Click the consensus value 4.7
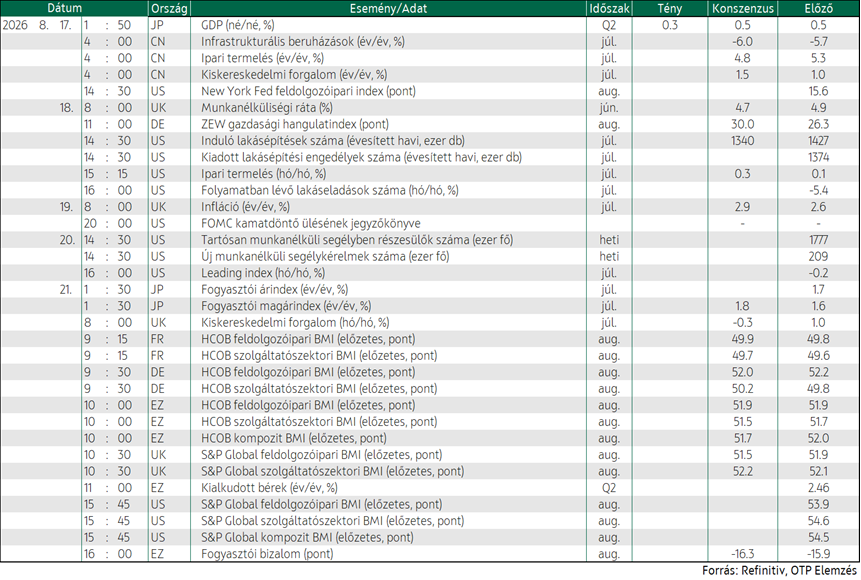The height and width of the screenshot is (580, 861). (742, 108)
